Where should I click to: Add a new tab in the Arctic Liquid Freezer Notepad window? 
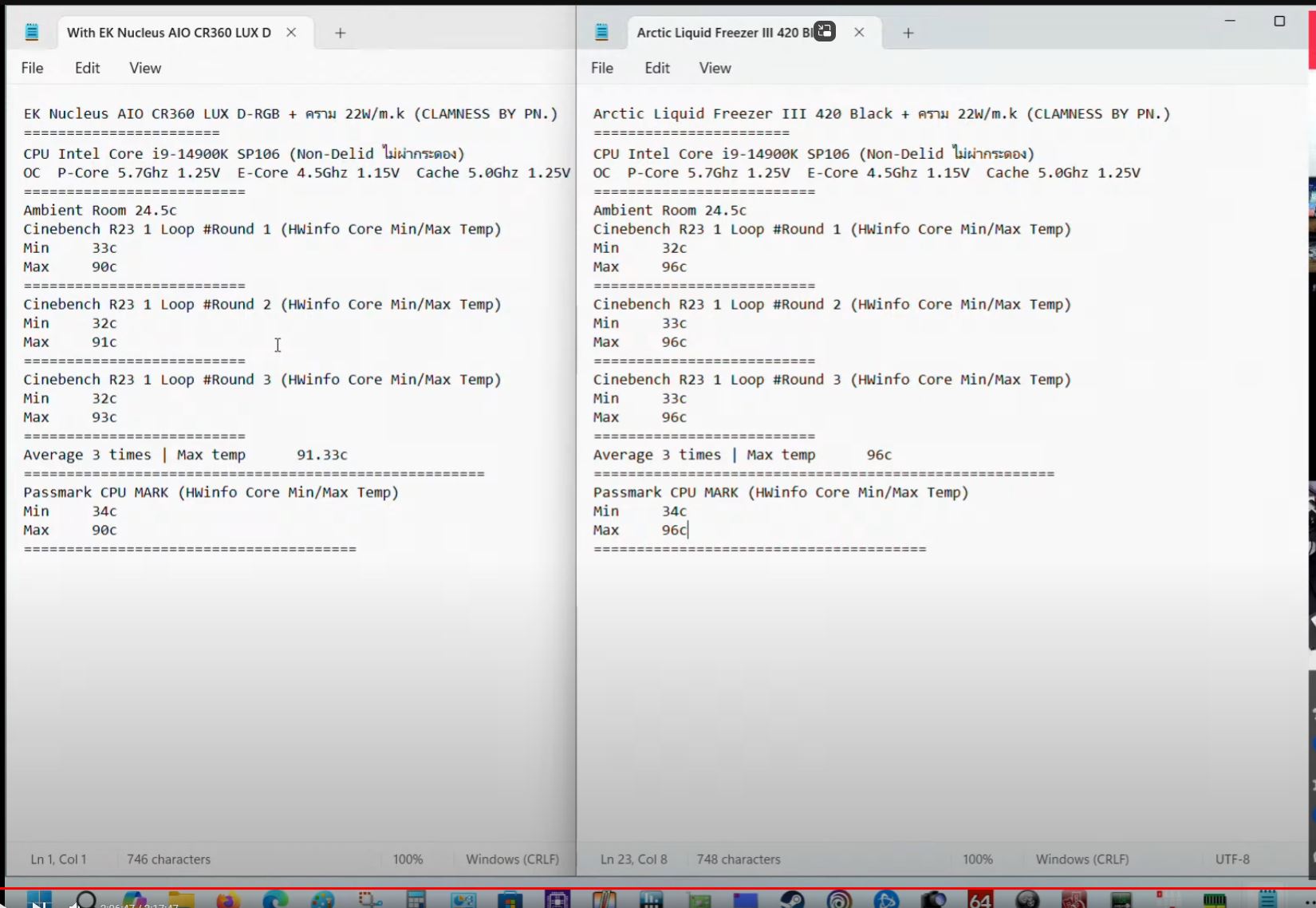click(908, 33)
